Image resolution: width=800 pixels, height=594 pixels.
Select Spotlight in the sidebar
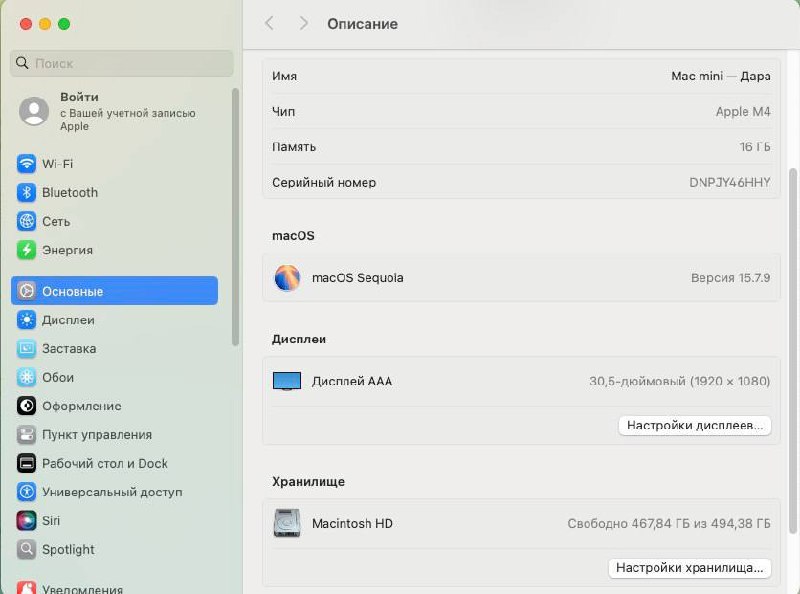click(x=114, y=550)
